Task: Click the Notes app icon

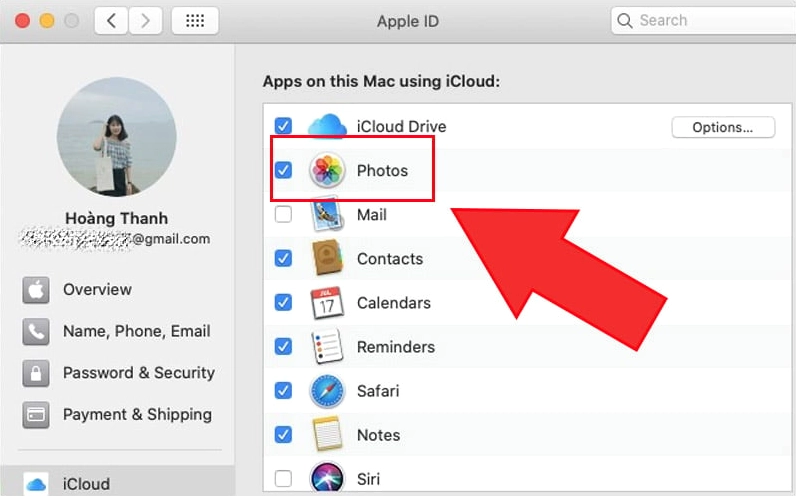Action: pyautogui.click(x=327, y=435)
